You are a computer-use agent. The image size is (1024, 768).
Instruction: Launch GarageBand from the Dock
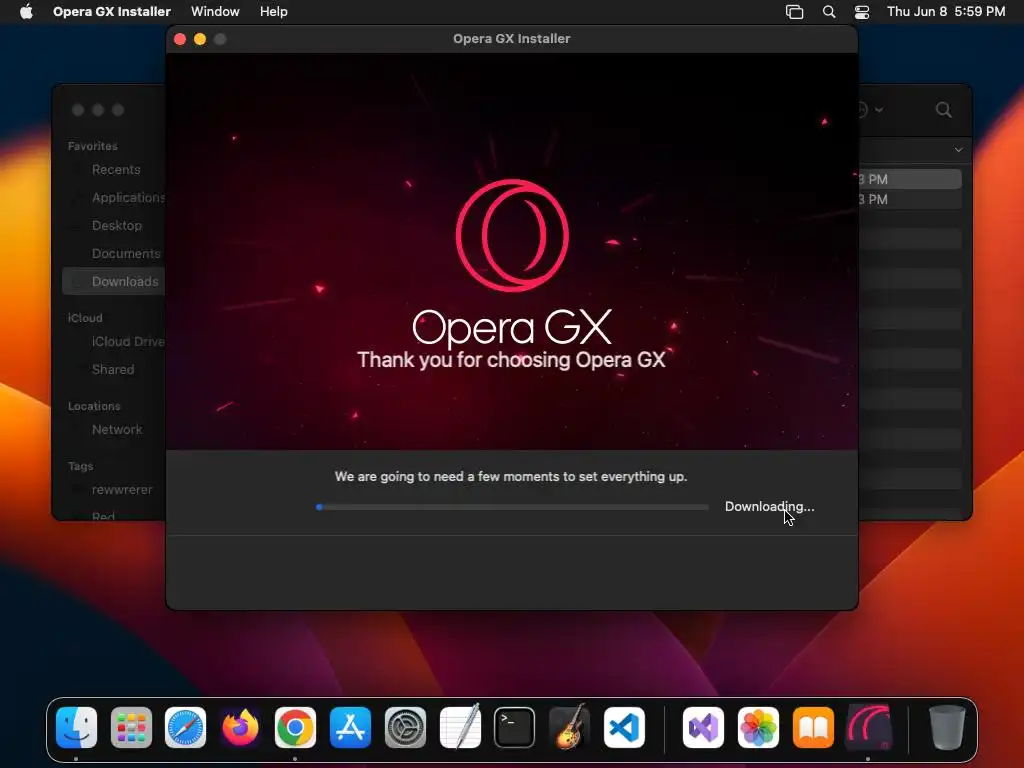coord(569,726)
